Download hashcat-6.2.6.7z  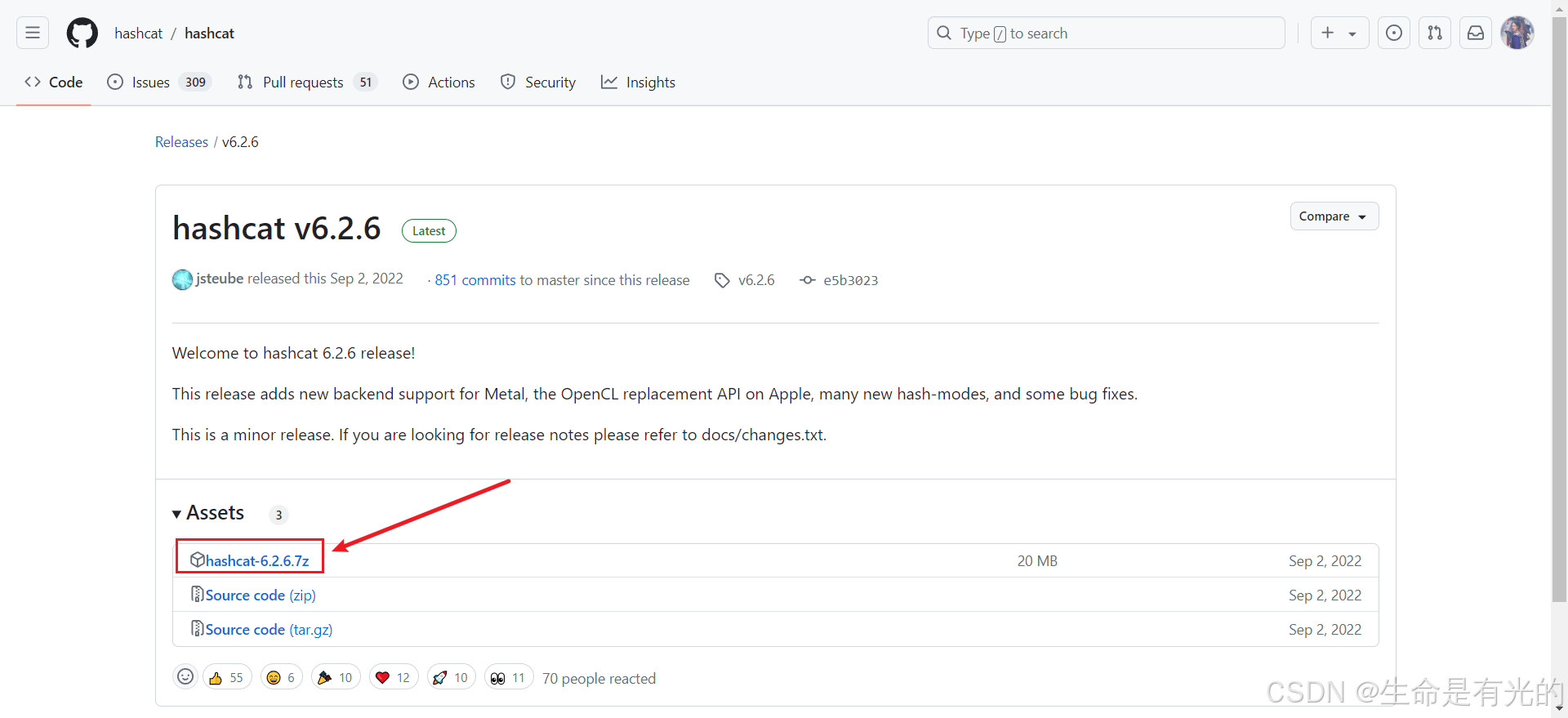point(257,561)
